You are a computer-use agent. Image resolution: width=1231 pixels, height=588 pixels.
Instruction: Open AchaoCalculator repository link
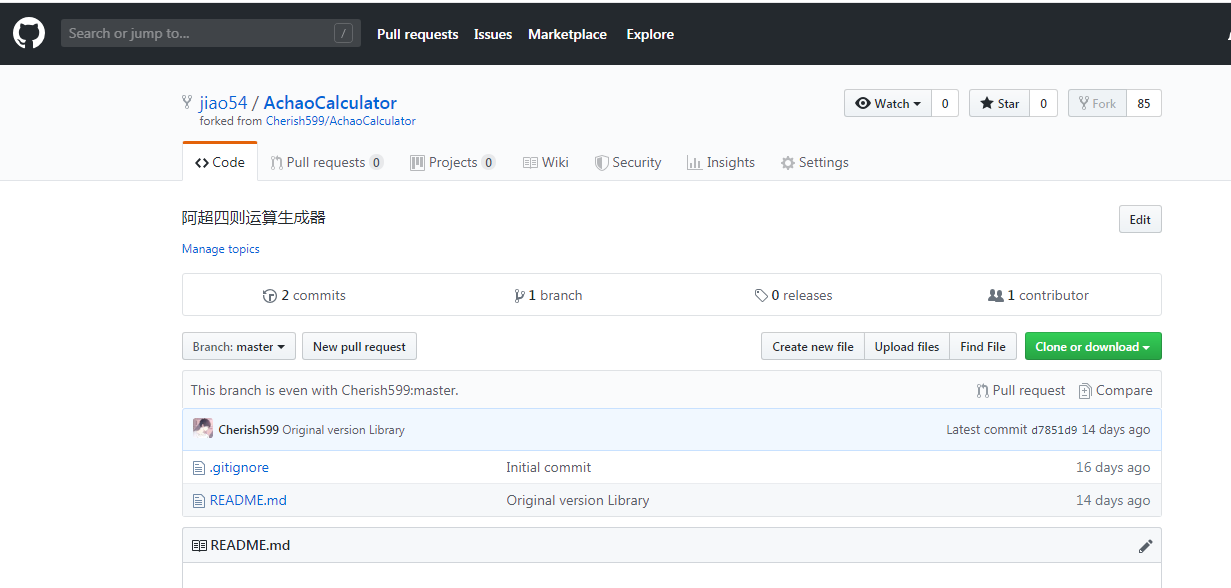click(330, 103)
